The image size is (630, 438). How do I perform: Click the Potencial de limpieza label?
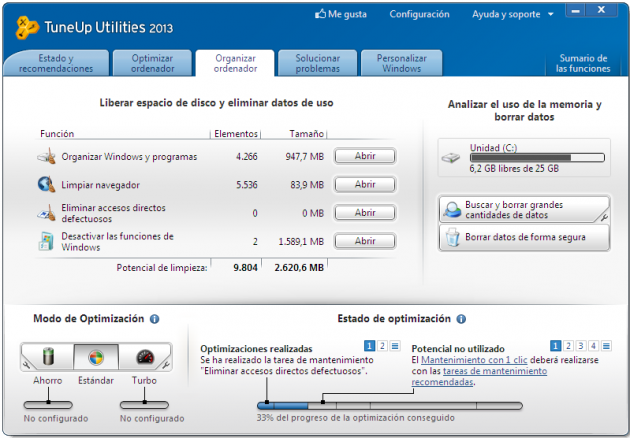[x=162, y=268]
